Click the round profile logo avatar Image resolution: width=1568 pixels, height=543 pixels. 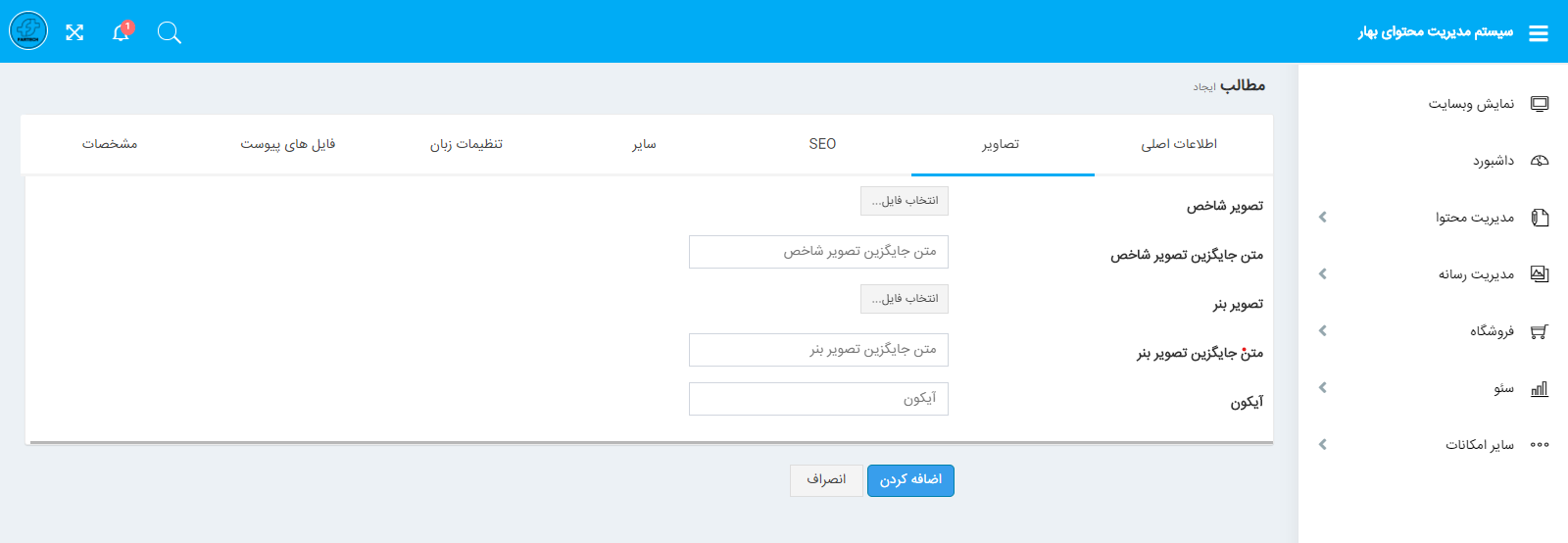coord(28,31)
